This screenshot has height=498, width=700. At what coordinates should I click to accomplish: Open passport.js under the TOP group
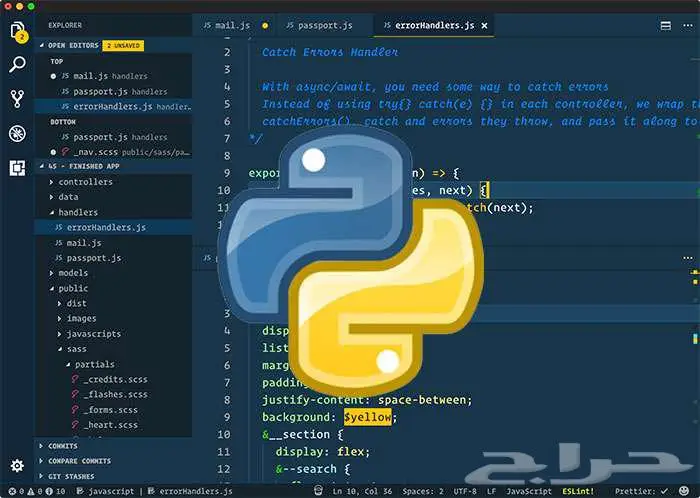click(x=113, y=91)
